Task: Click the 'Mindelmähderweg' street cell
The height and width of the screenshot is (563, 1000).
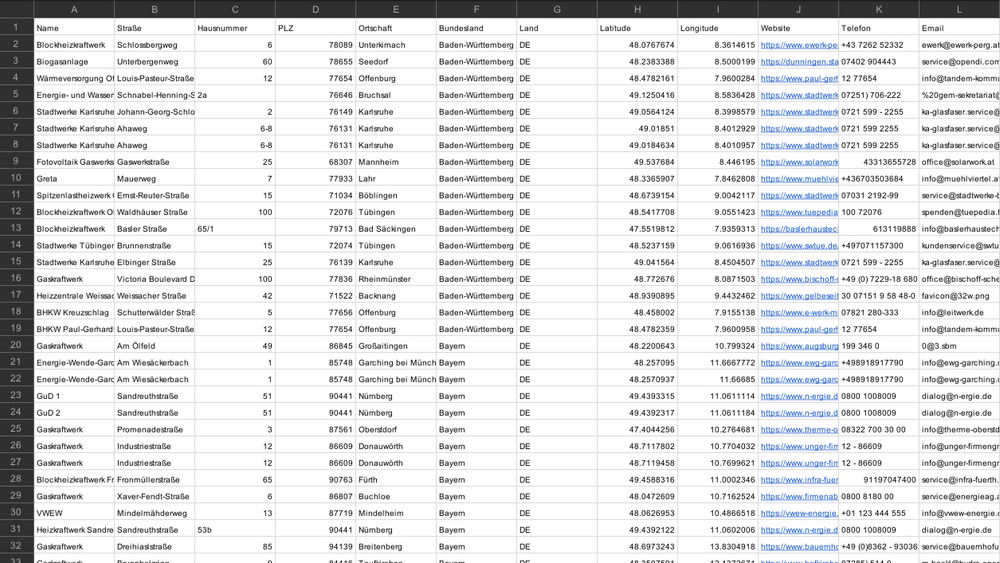Action: coord(154,513)
